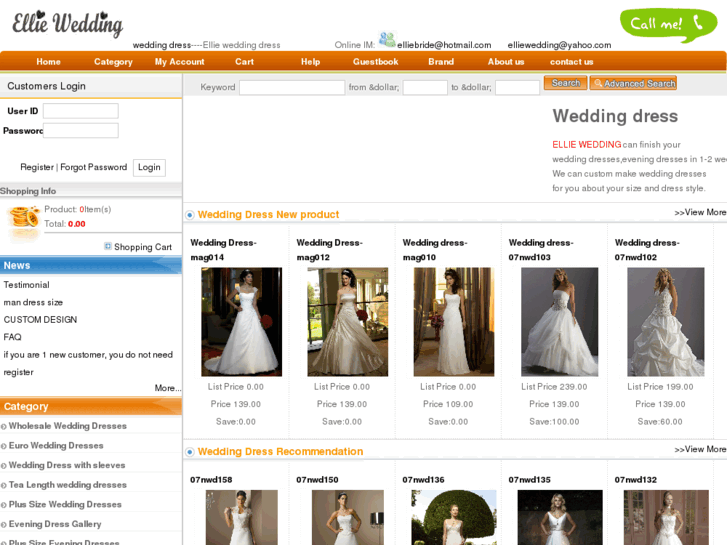Click the Wedding dress-07nwd102 title link
Image resolution: width=727 pixels, height=545 pixels.
(647, 250)
